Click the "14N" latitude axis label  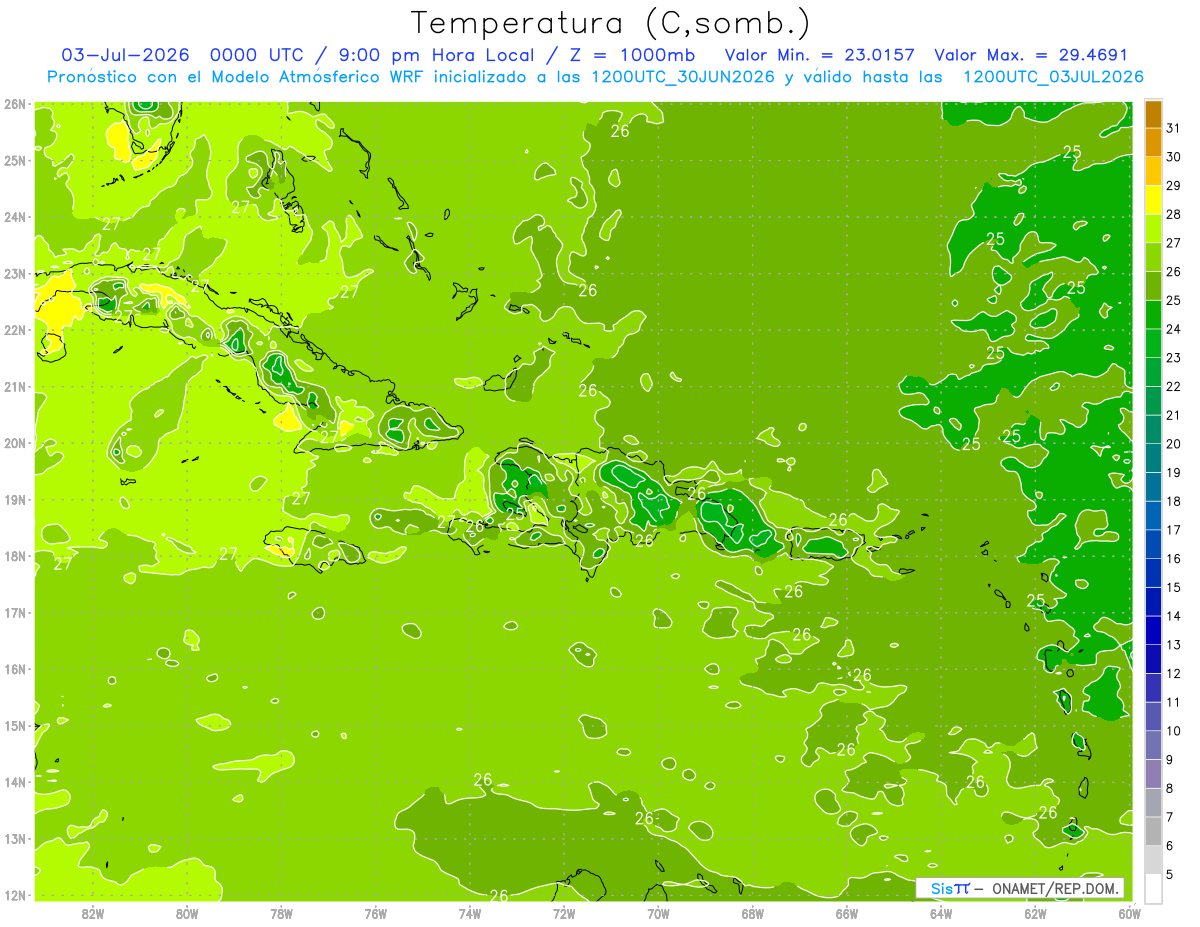point(15,782)
